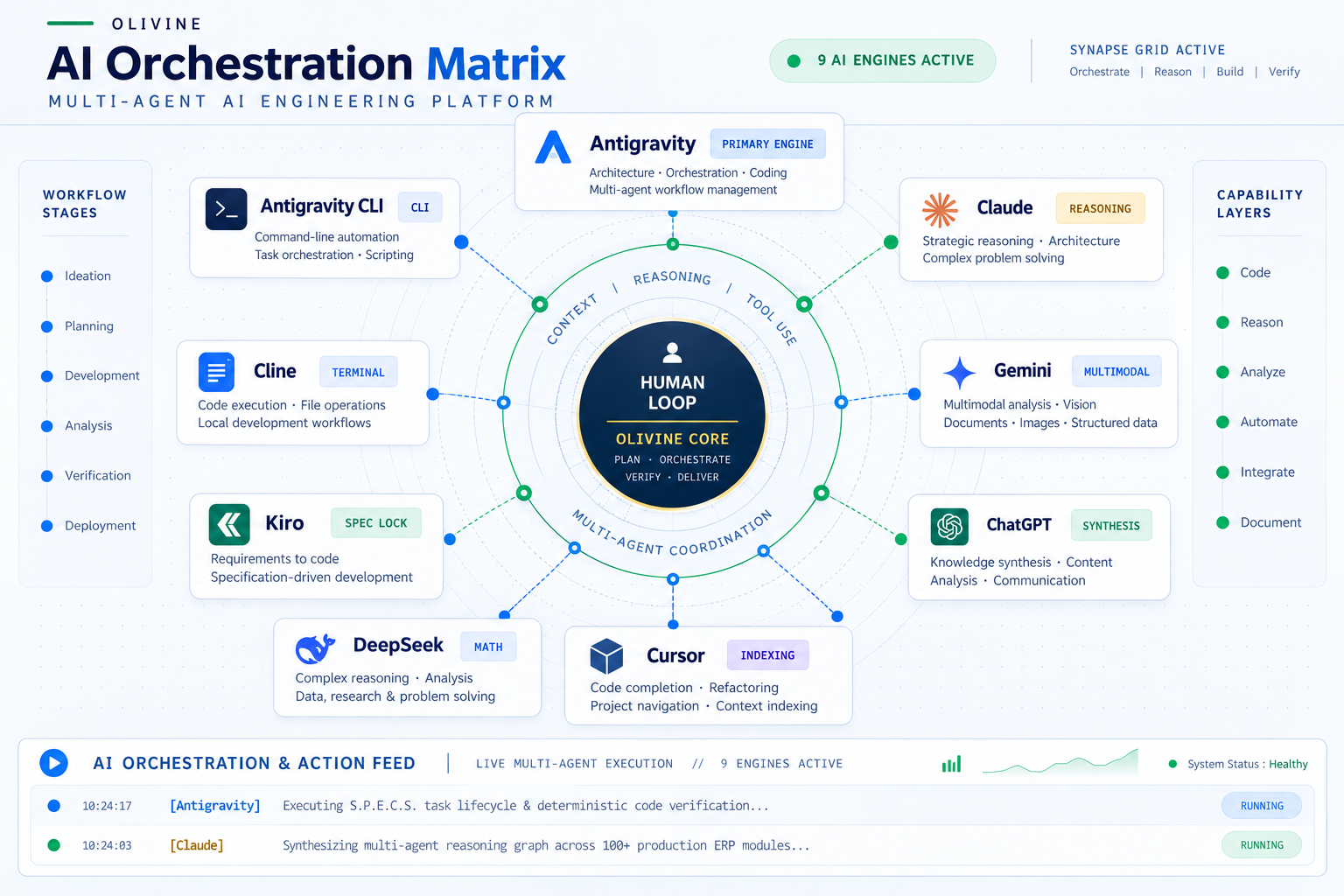Click the Antigravity card title
Image resolution: width=1344 pixels, height=896 pixels.
click(642, 143)
